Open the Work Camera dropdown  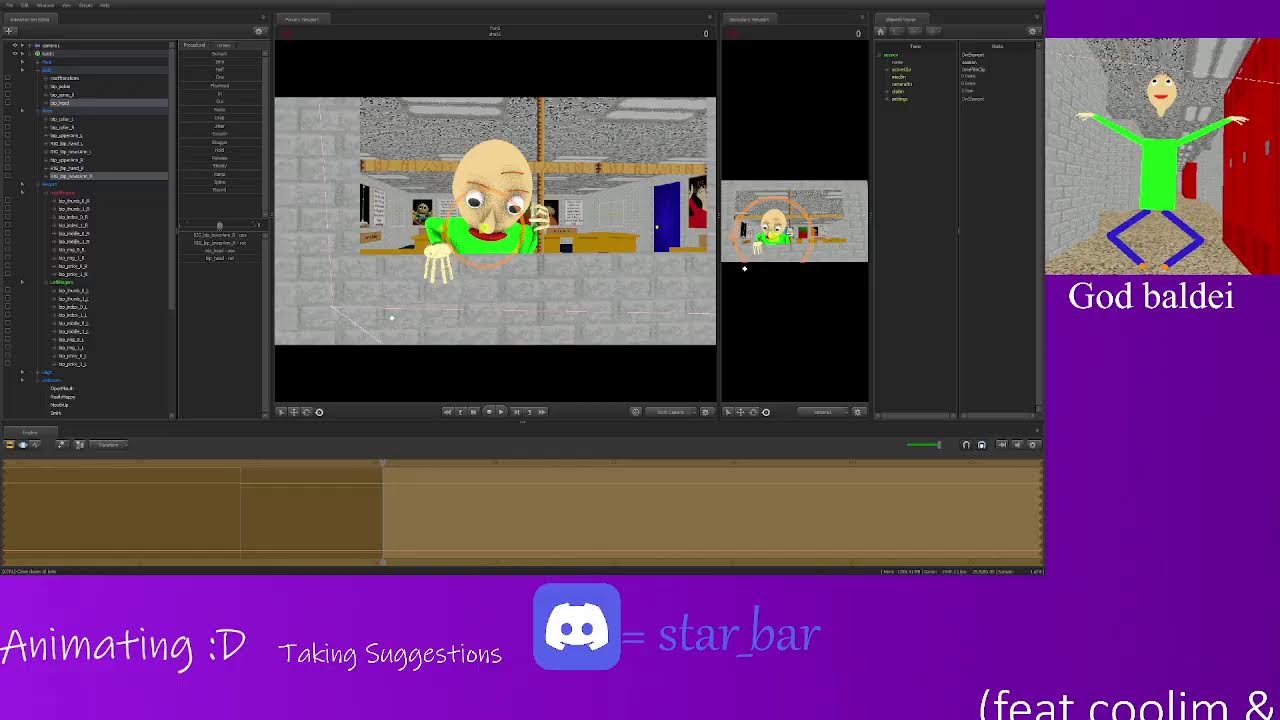point(671,412)
